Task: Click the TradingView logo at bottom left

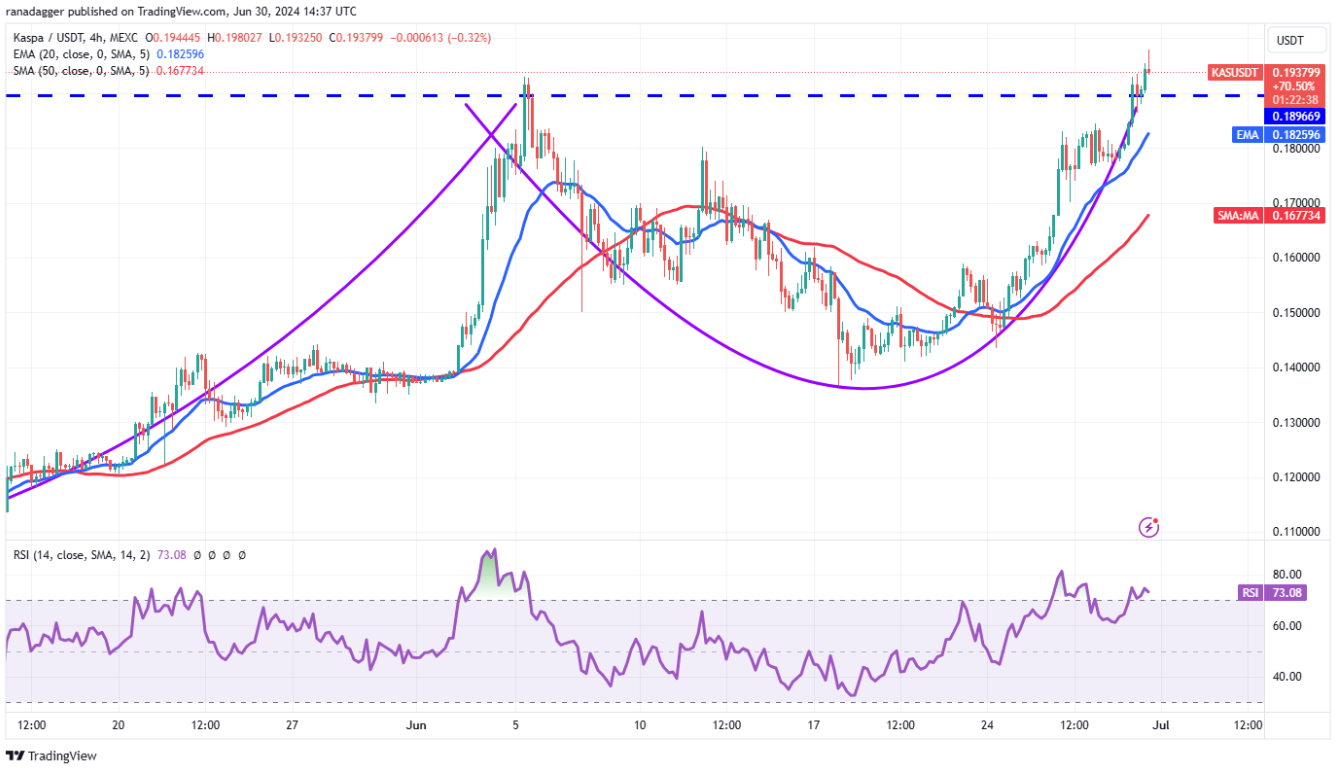Action: [52, 756]
